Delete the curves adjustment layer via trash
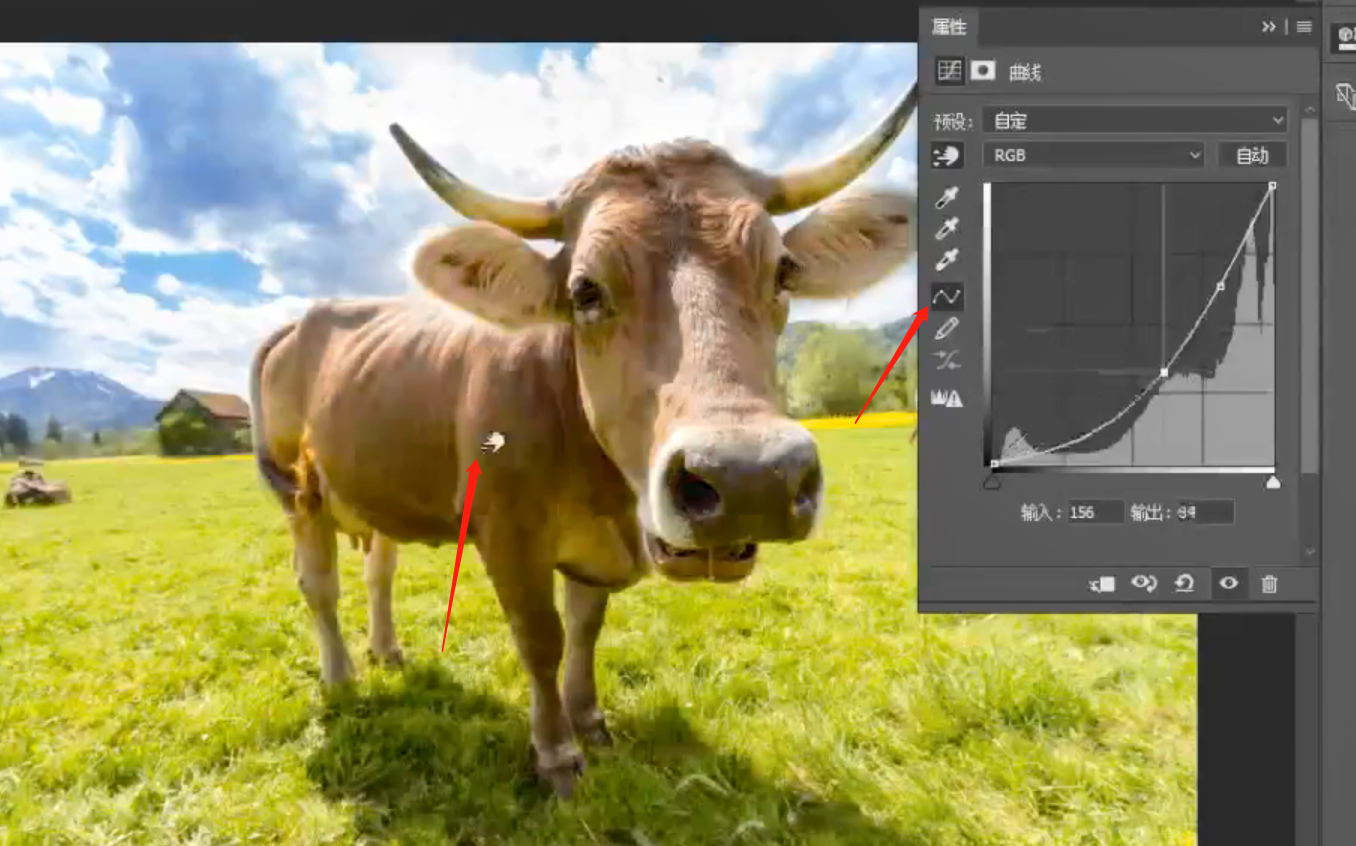 (1269, 584)
